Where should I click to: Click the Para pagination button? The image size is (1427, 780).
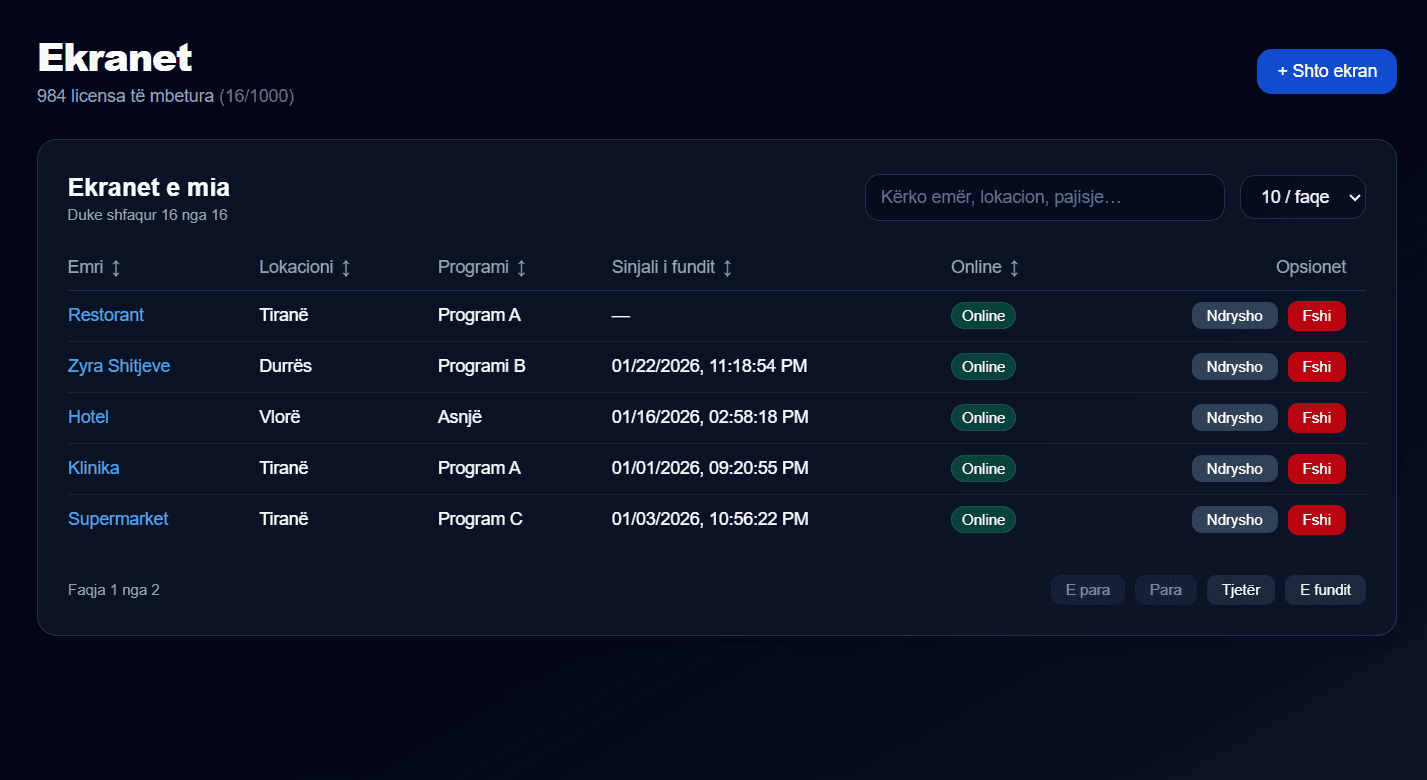point(1166,590)
